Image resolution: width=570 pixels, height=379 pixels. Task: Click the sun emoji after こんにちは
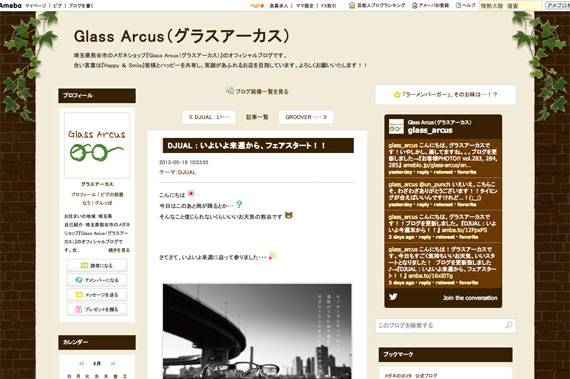[191, 194]
